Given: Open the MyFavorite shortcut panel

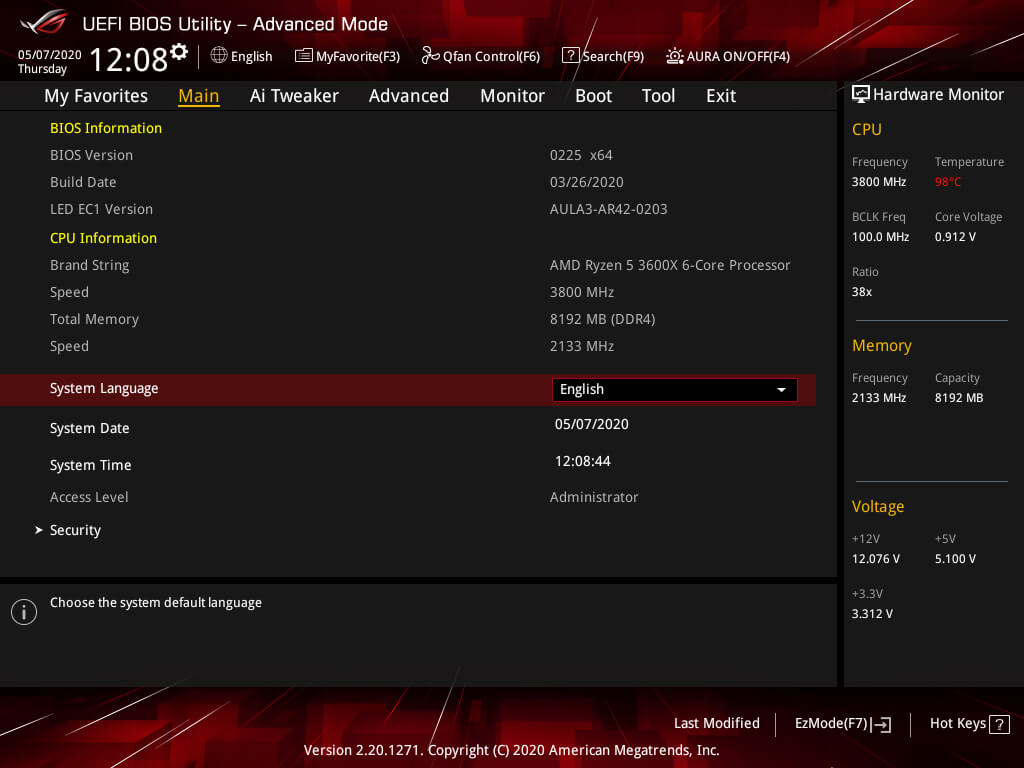Looking at the screenshot, I should pyautogui.click(x=347, y=56).
